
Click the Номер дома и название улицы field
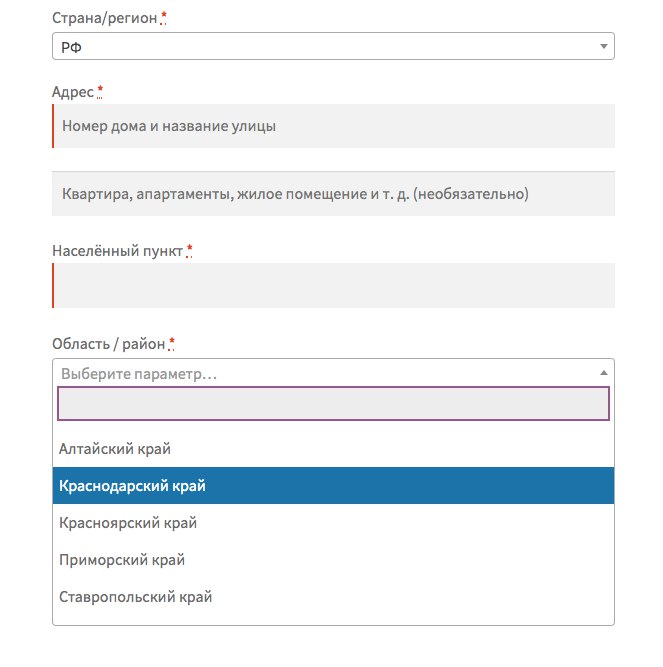click(x=332, y=127)
